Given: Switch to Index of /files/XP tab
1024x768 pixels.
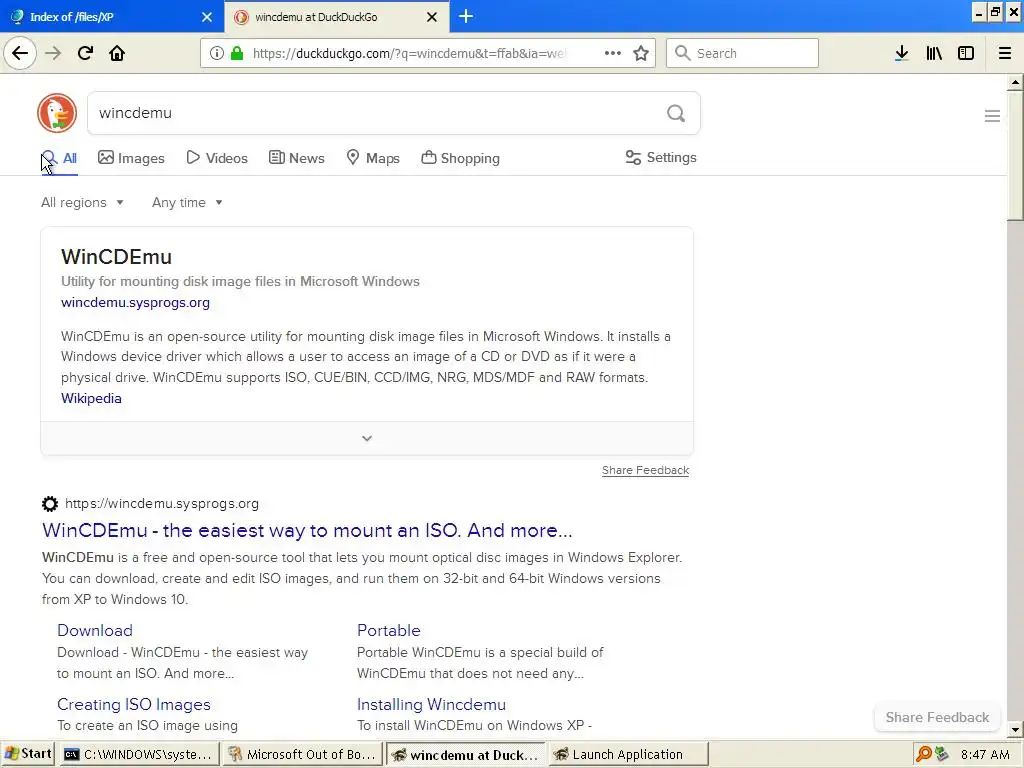Looking at the screenshot, I should point(112,16).
